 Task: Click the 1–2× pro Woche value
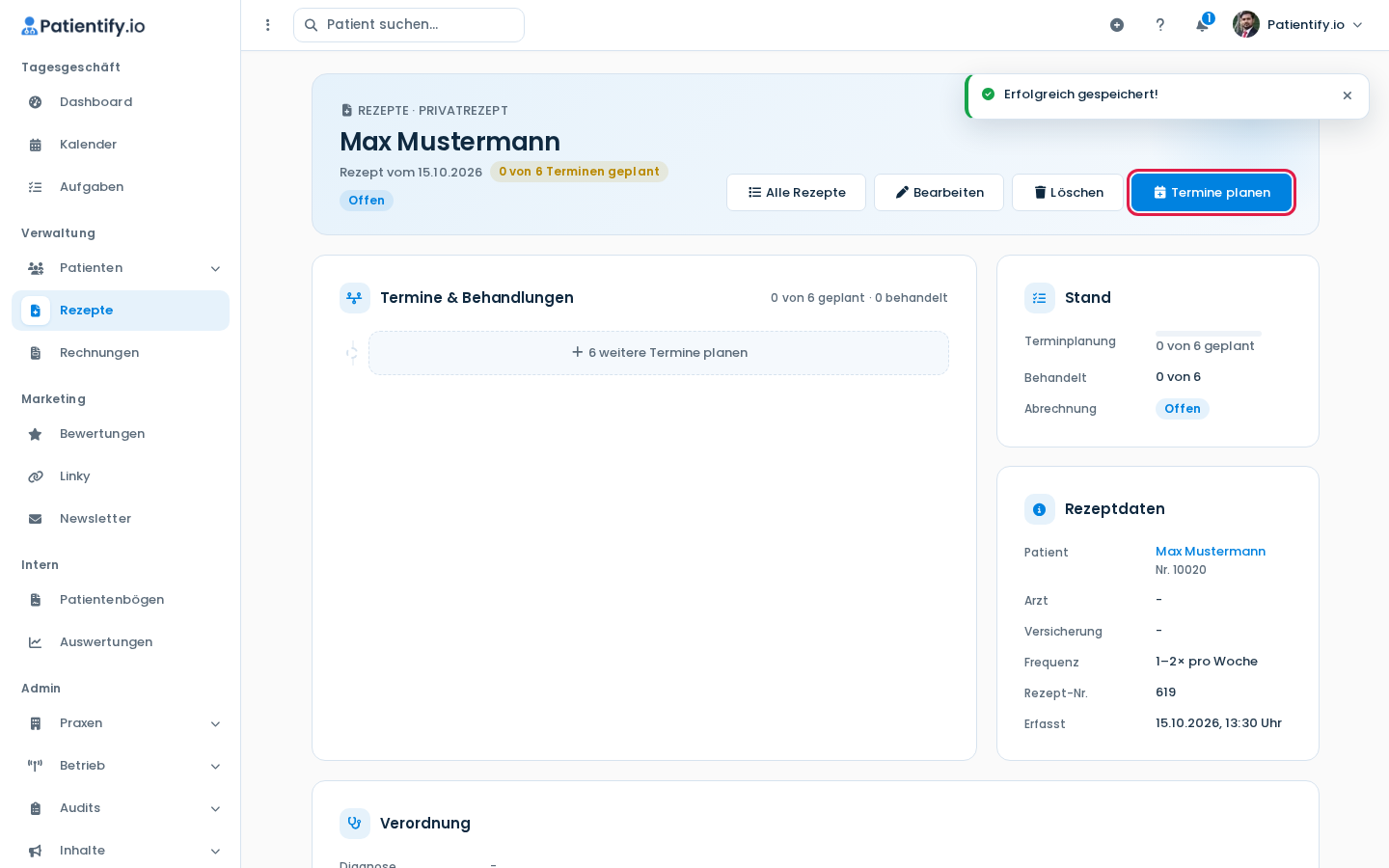(1207, 662)
